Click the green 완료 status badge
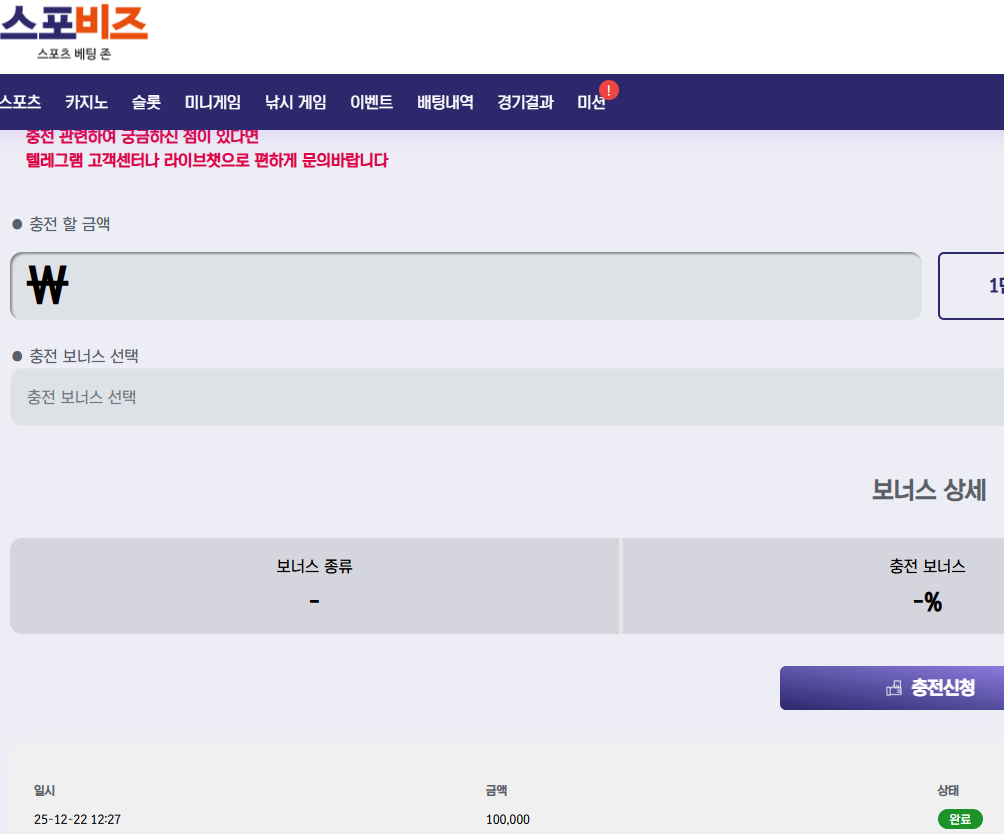 (959, 819)
